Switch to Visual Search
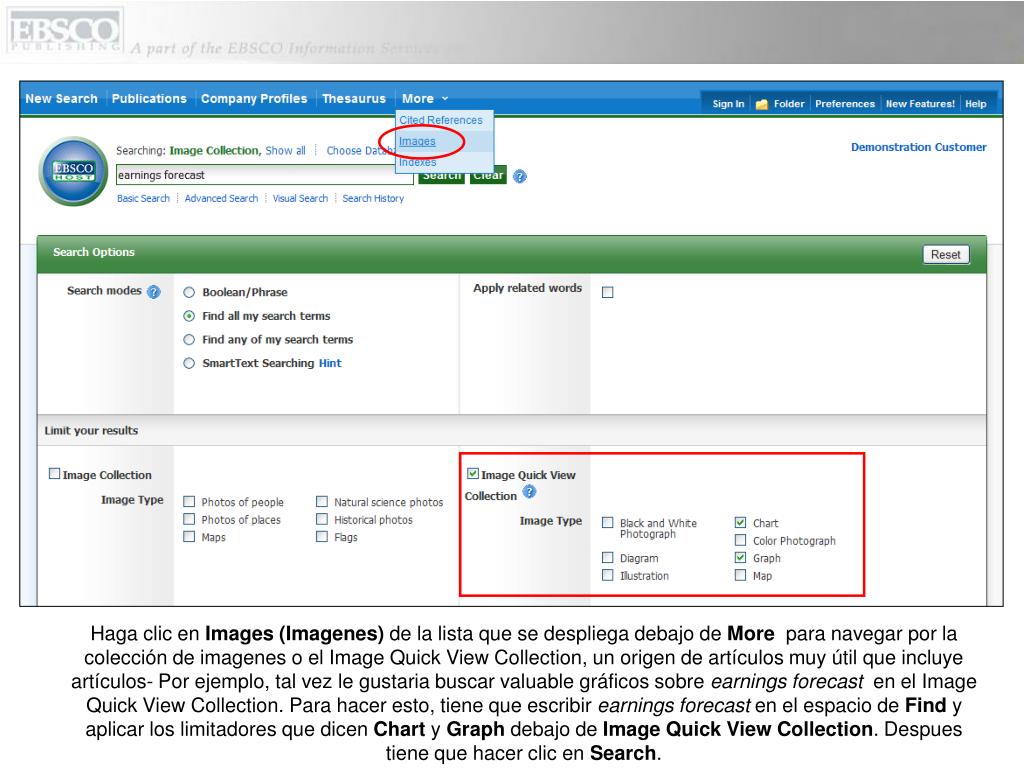Screen dimensions: 1024x768 pos(300,199)
